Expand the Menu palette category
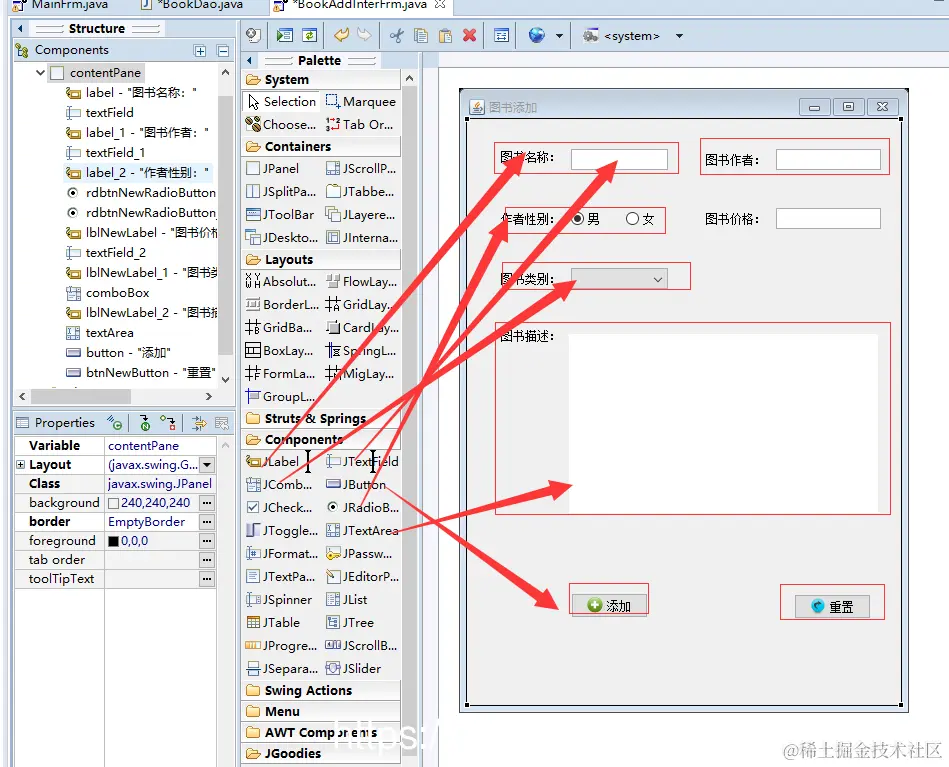The image size is (949, 767). pos(321,711)
